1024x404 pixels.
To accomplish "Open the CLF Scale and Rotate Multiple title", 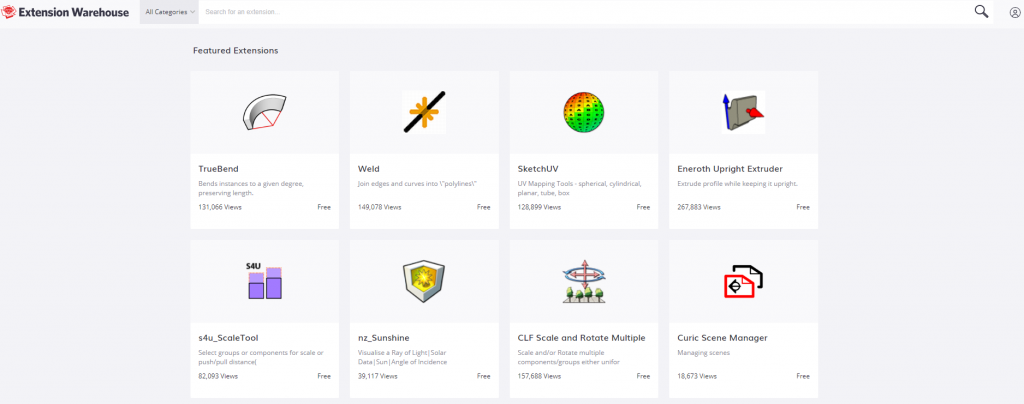I will (581, 337).
